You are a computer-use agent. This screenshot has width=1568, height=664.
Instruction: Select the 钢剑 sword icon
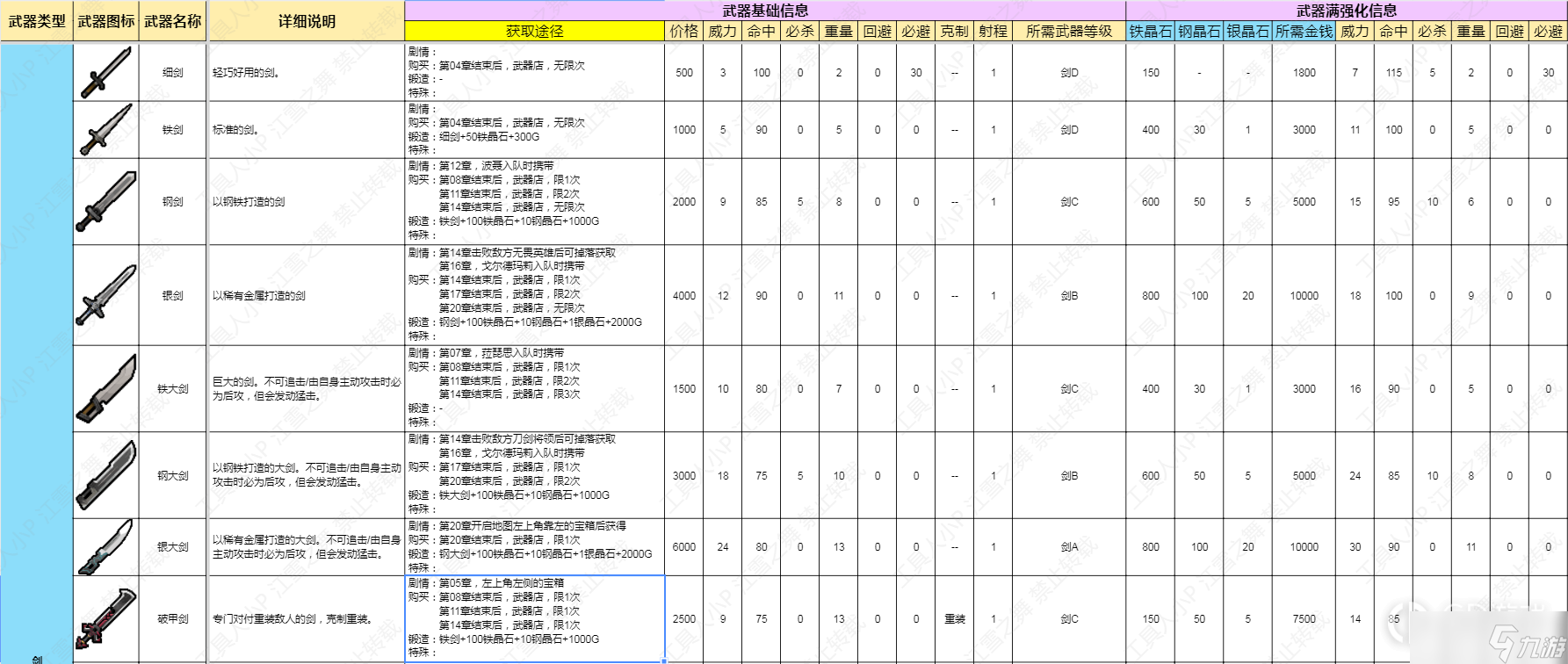coord(106,201)
